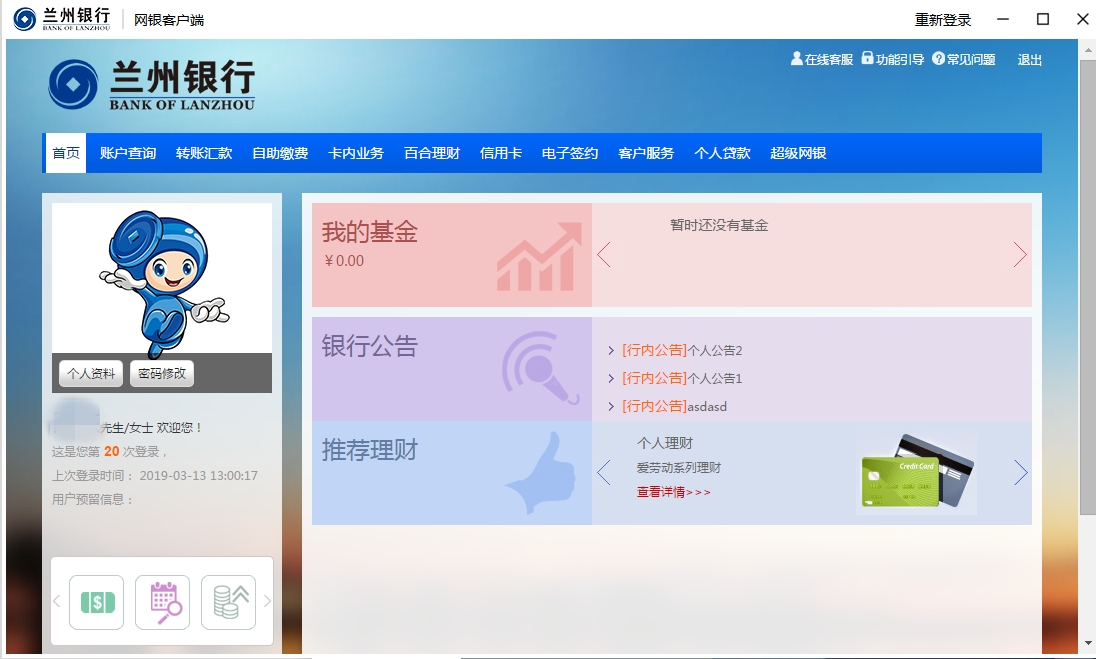Click the vertical scrollbar thumb
Viewport: 1096px width, 659px height.
click(x=1088, y=287)
